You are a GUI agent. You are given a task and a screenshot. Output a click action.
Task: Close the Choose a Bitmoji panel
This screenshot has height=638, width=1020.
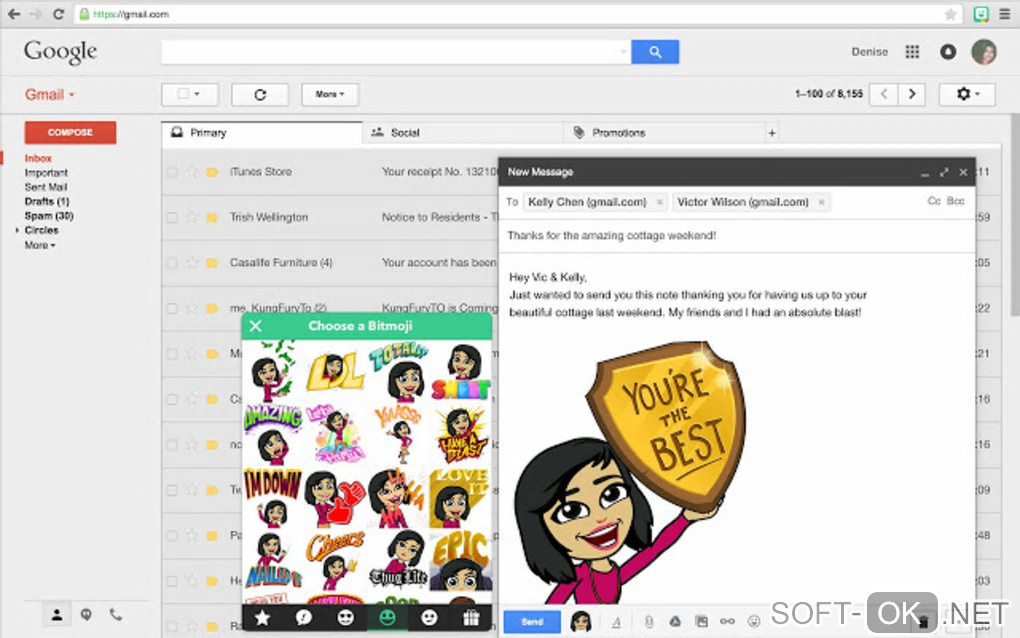(256, 326)
